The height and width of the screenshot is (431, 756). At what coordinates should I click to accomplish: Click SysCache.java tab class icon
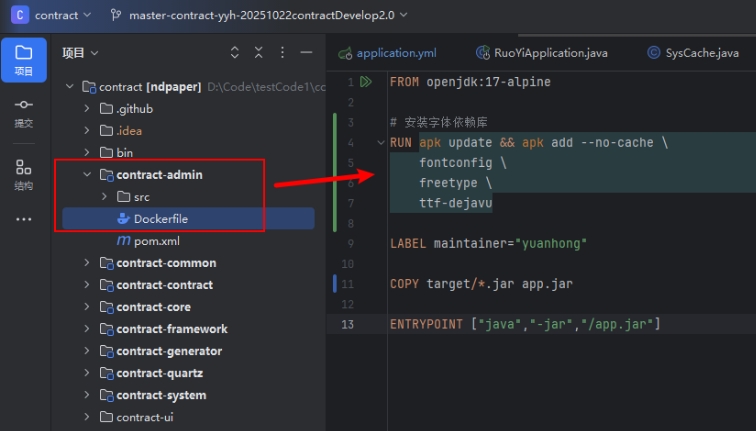(653, 53)
